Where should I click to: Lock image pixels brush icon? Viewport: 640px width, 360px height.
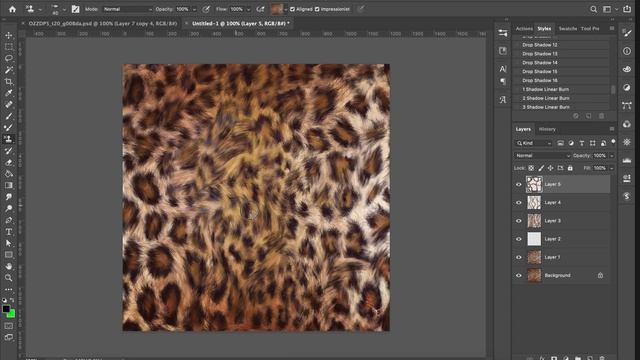(x=541, y=168)
